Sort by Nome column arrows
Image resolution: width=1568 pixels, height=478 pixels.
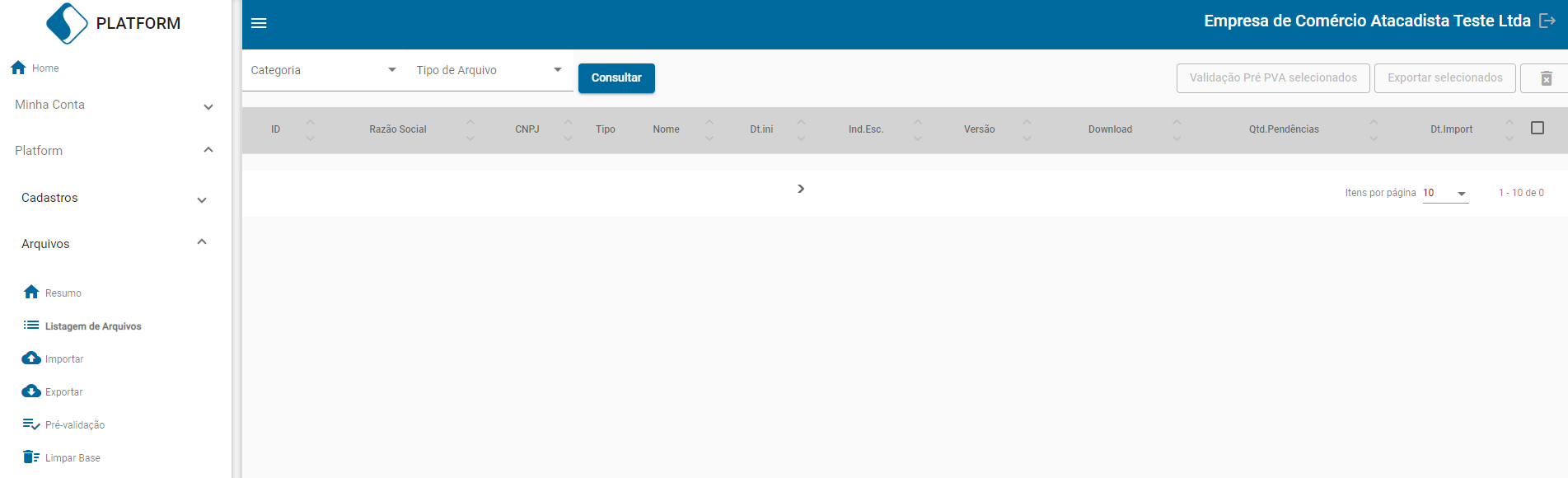[x=709, y=129]
